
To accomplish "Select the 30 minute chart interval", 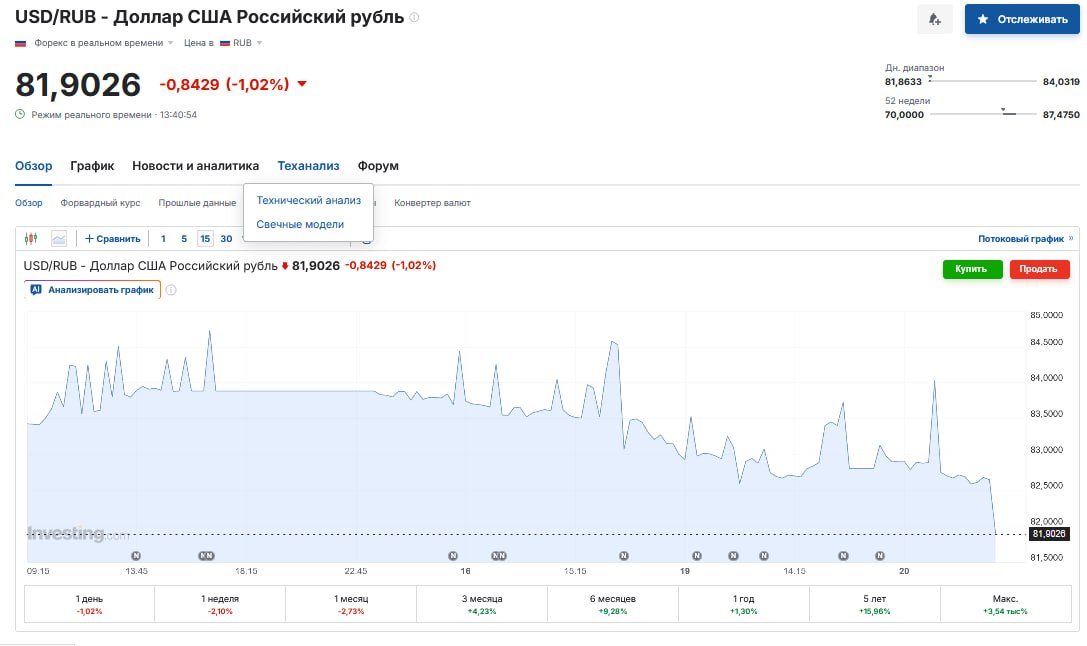I will [226, 238].
